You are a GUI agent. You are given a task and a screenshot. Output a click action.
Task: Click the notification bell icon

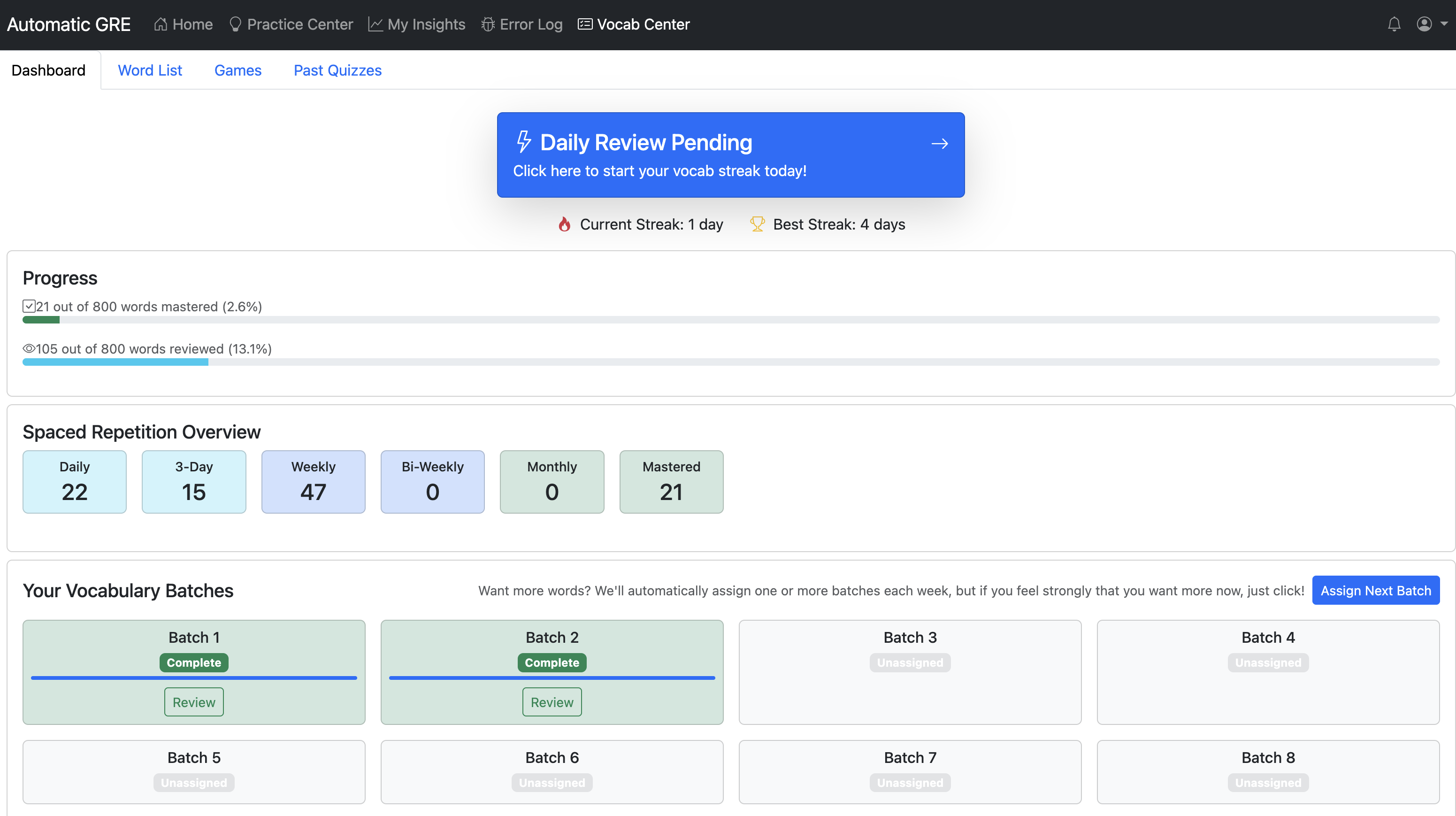(x=1394, y=24)
